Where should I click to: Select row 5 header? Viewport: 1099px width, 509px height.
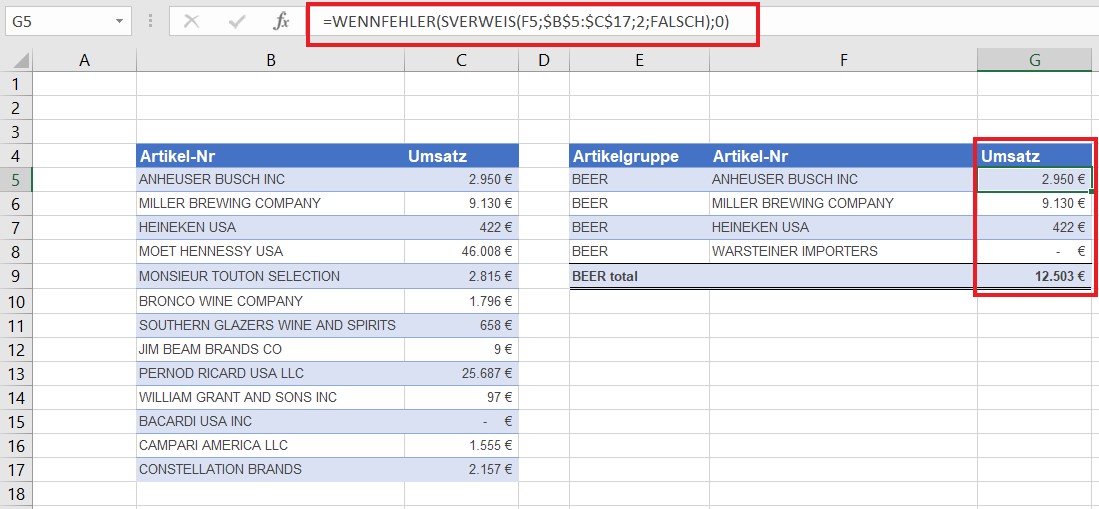[17, 180]
